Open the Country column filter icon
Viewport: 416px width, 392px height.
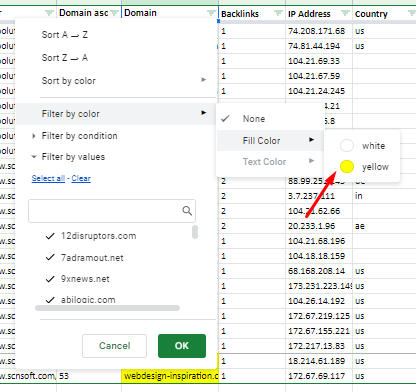pyautogui.click(x=412, y=13)
